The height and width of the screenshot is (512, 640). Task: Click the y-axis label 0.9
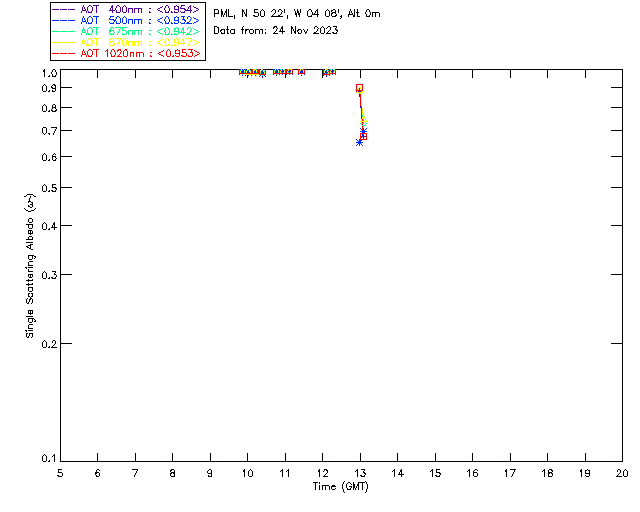49,88
